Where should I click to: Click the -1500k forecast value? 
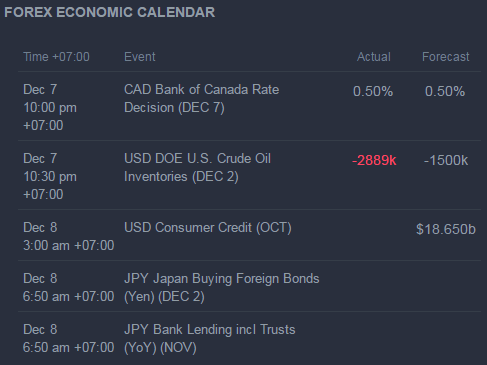tap(446, 160)
